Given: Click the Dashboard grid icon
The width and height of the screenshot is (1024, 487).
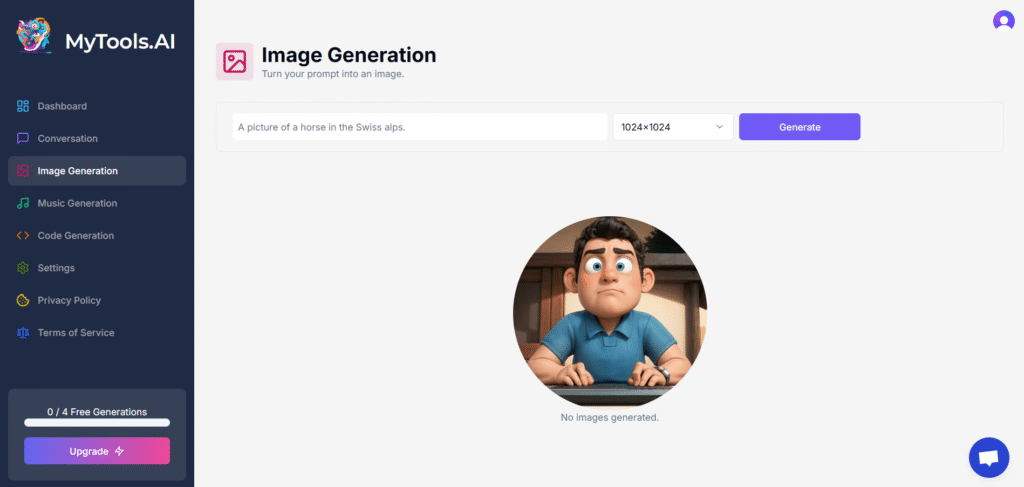Looking at the screenshot, I should [23, 106].
